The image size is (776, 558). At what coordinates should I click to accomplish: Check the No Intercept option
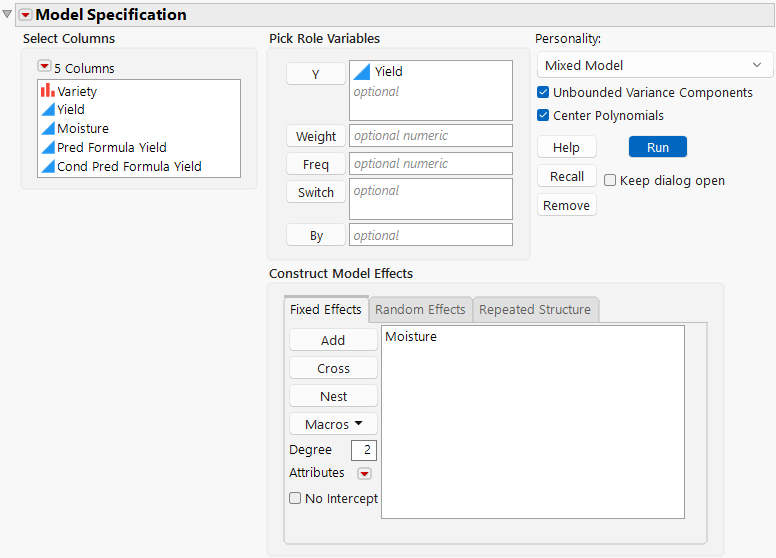[x=295, y=498]
